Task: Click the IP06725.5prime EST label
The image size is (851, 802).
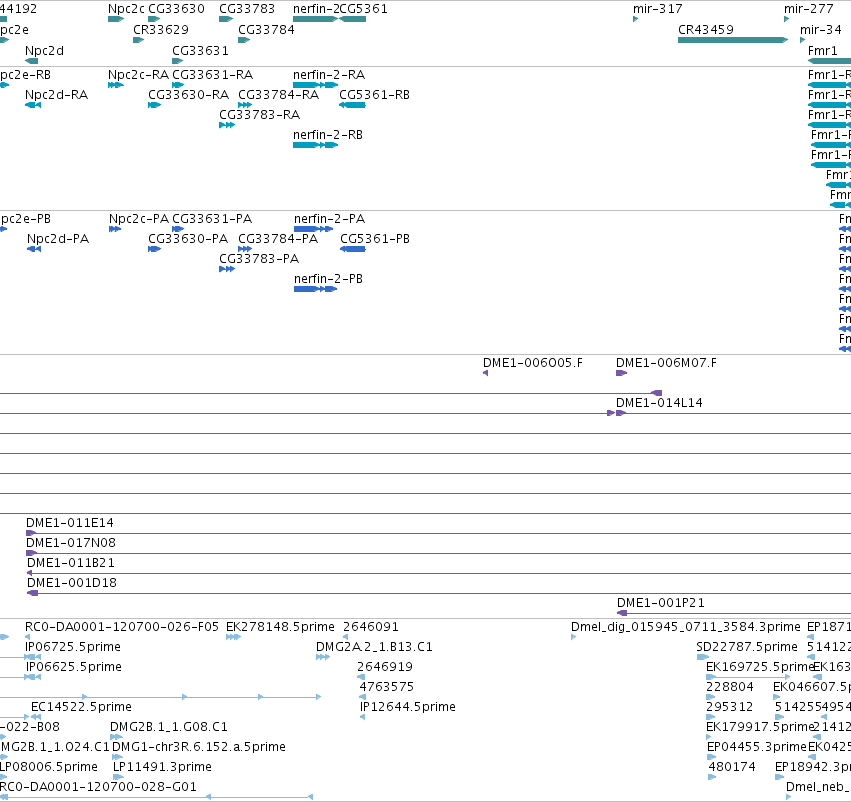Action: click(x=73, y=647)
